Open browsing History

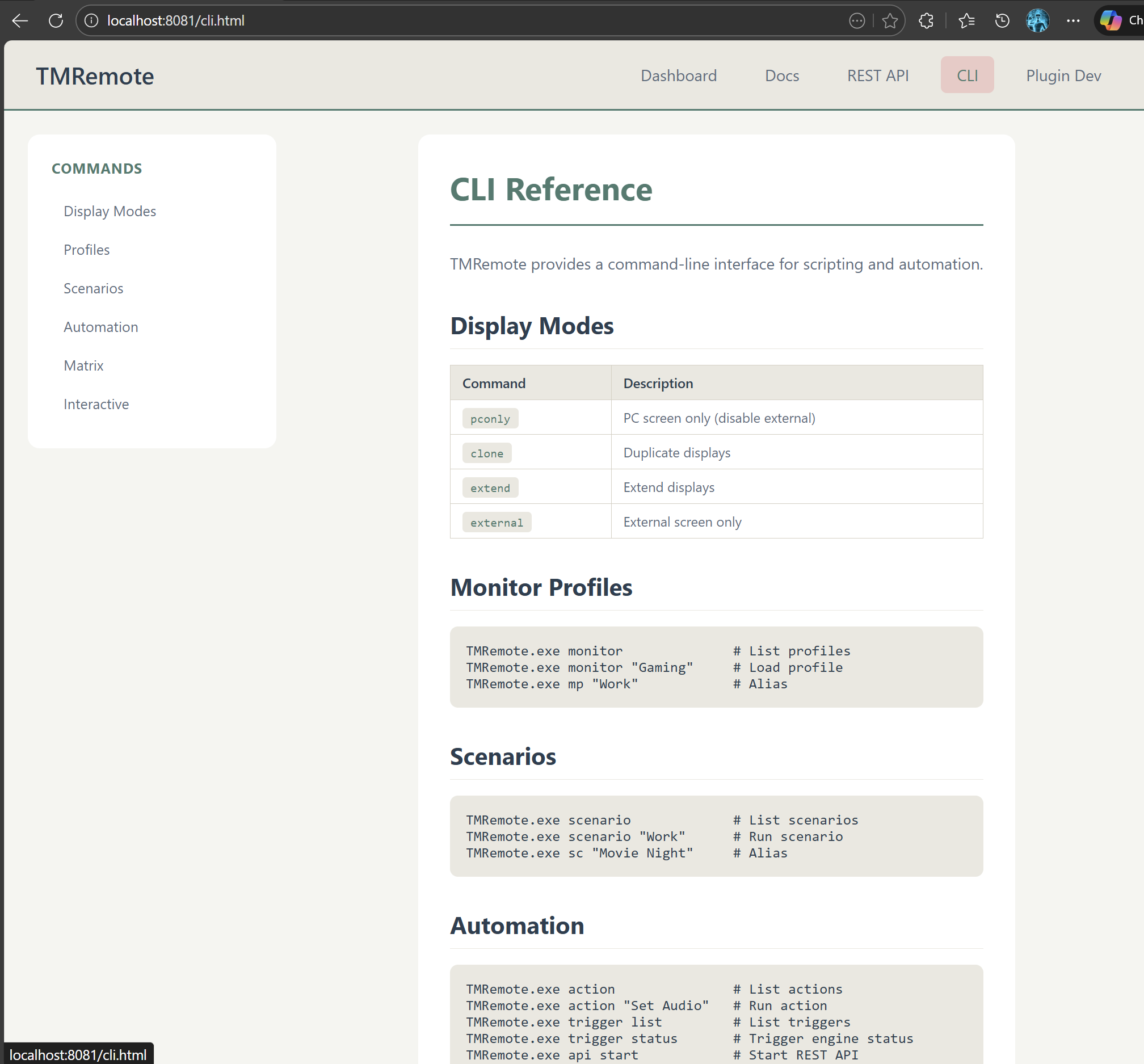click(x=1002, y=21)
